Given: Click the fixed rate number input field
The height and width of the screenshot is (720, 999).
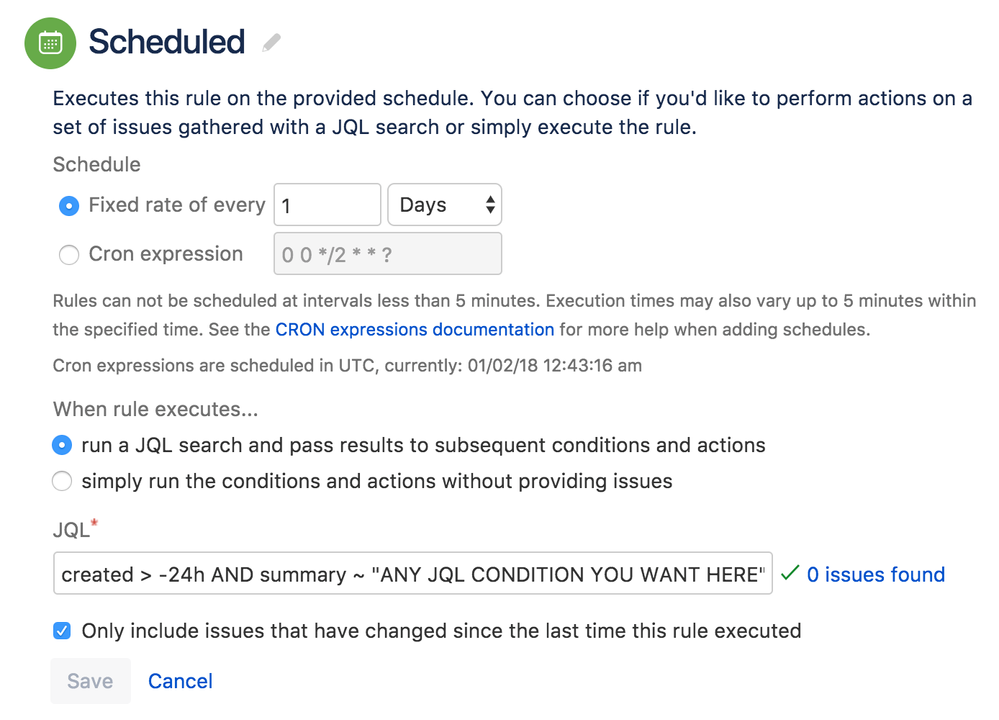Looking at the screenshot, I should click(x=327, y=205).
